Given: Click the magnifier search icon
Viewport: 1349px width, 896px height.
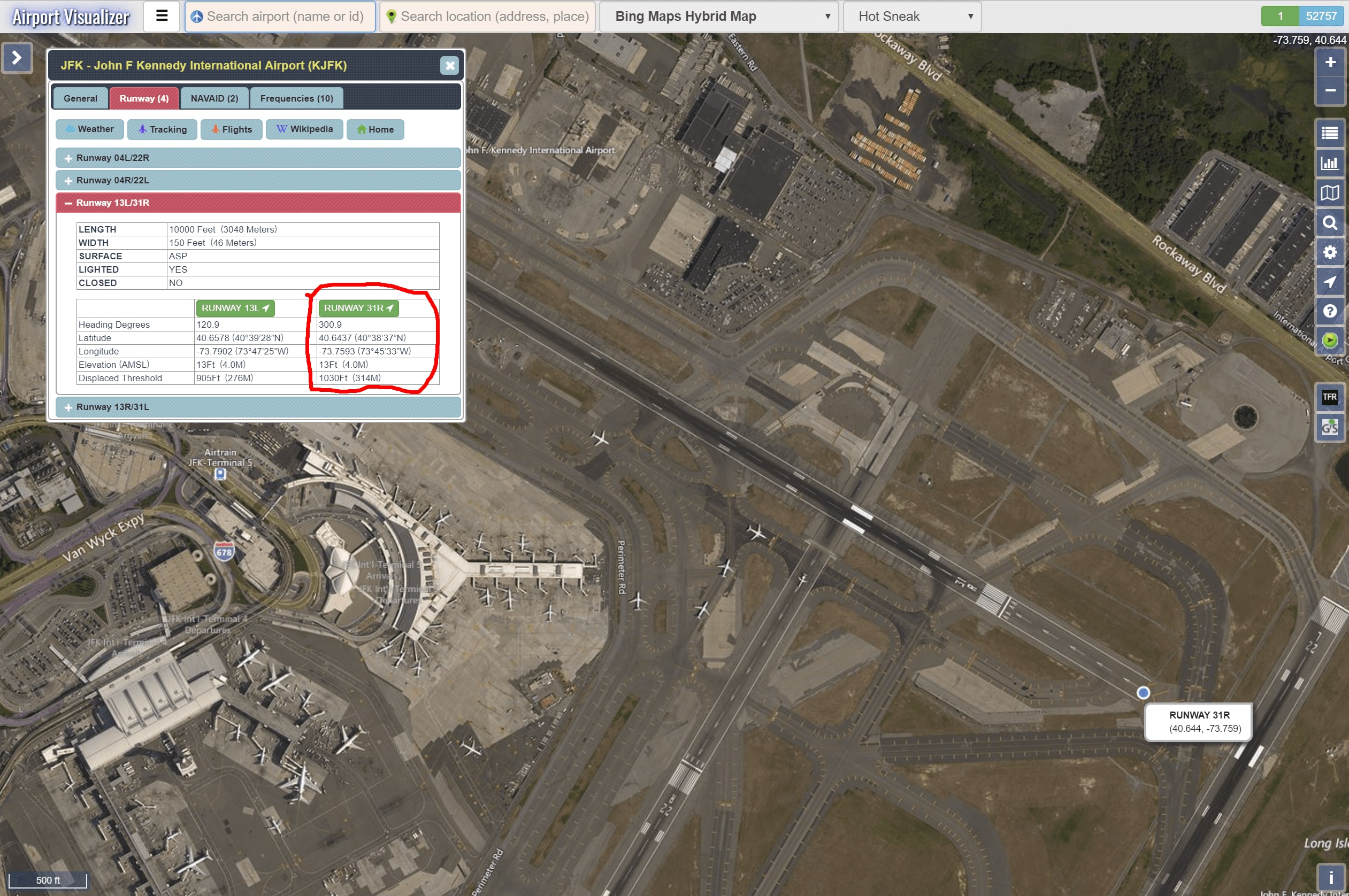Looking at the screenshot, I should point(1330,222).
